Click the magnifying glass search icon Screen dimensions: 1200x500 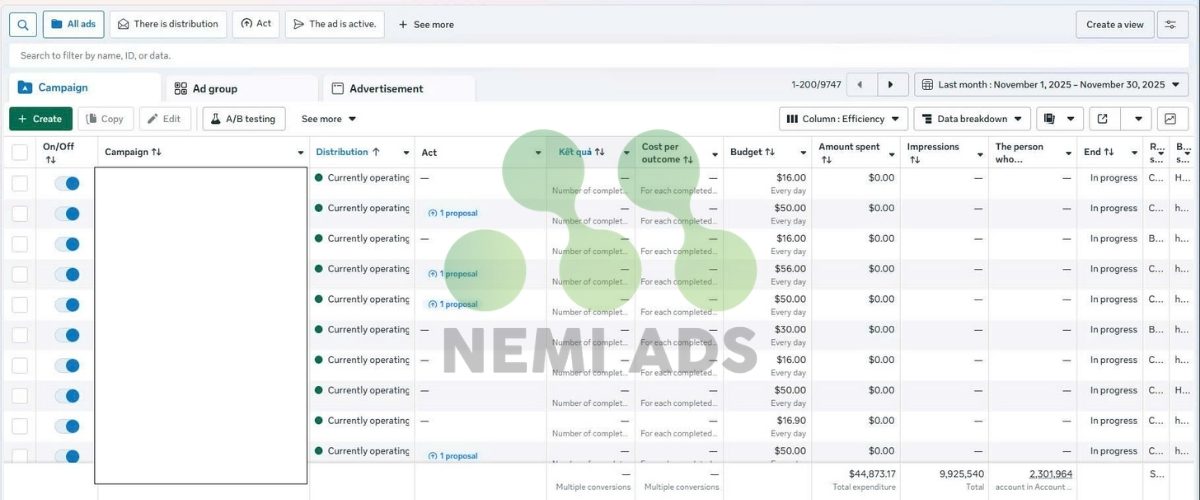23,24
